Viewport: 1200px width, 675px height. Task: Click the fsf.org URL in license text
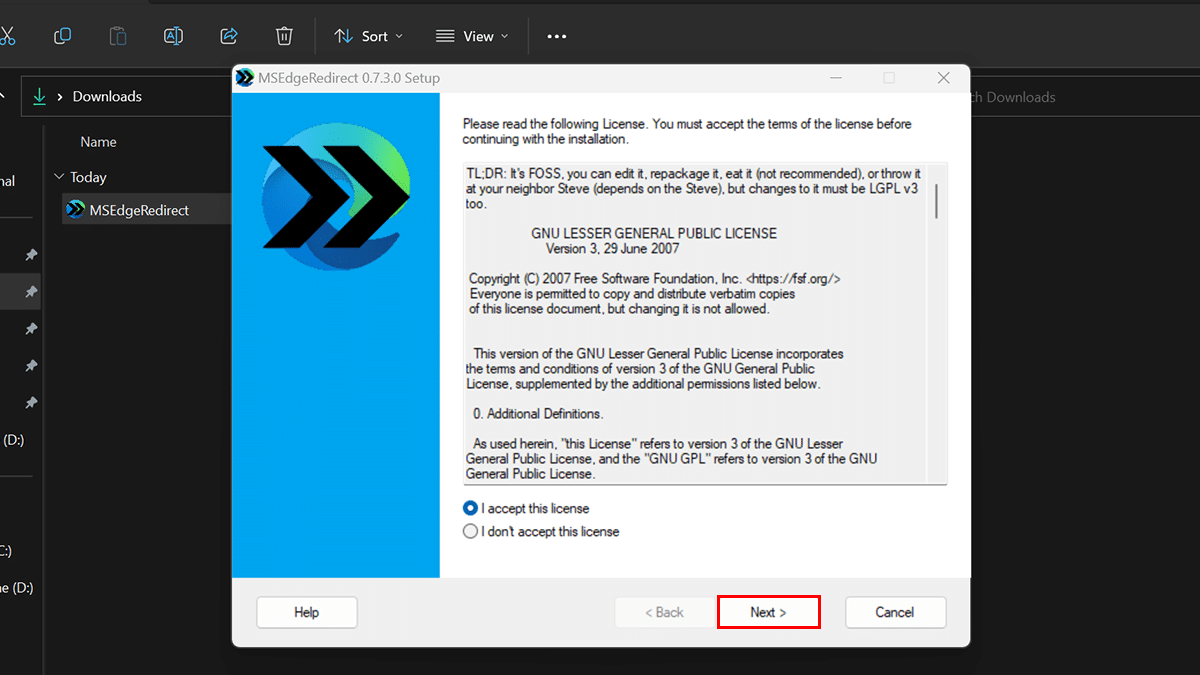point(793,279)
